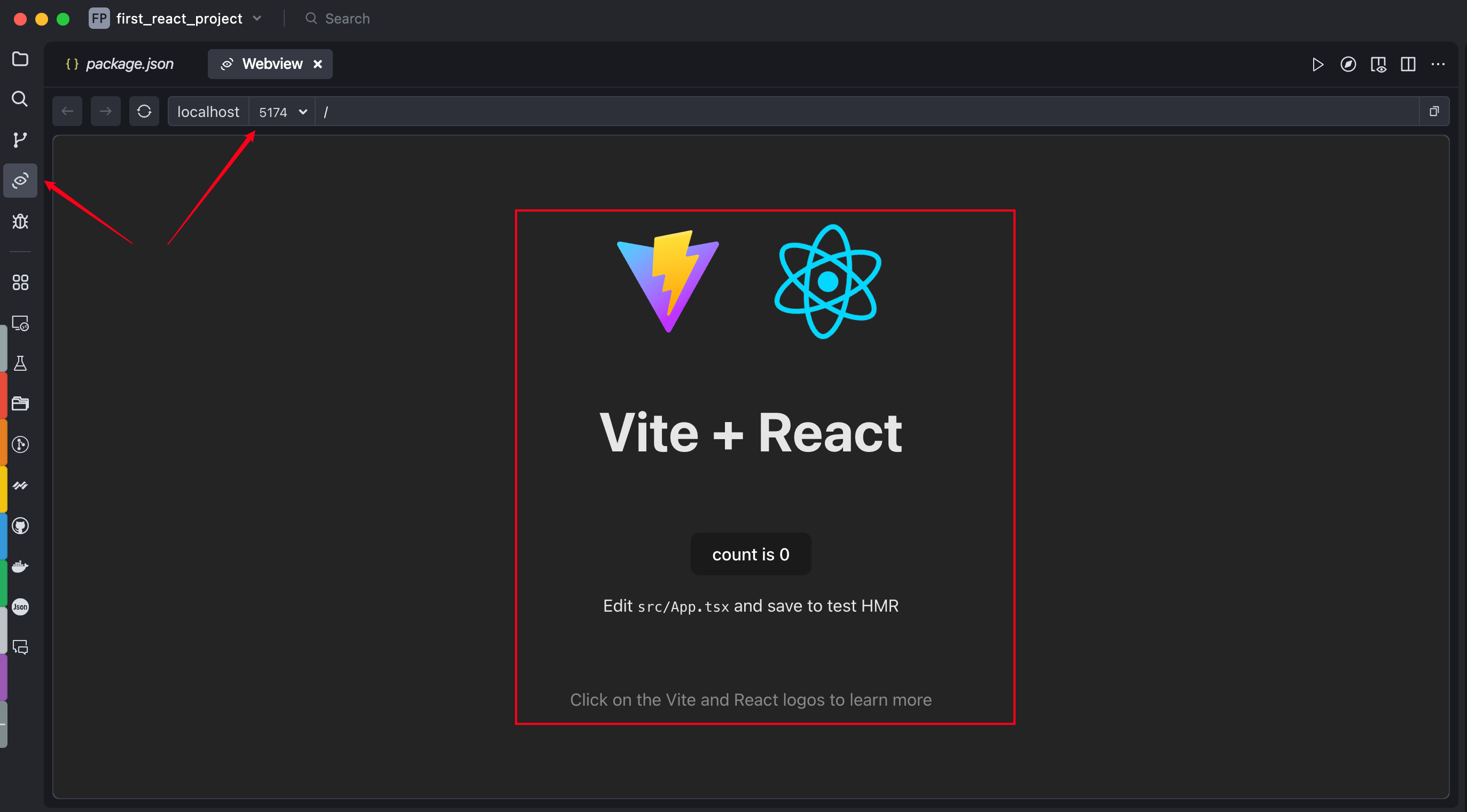Open the testing flask icon
Screen dimensions: 1467x812
[x=20, y=363]
